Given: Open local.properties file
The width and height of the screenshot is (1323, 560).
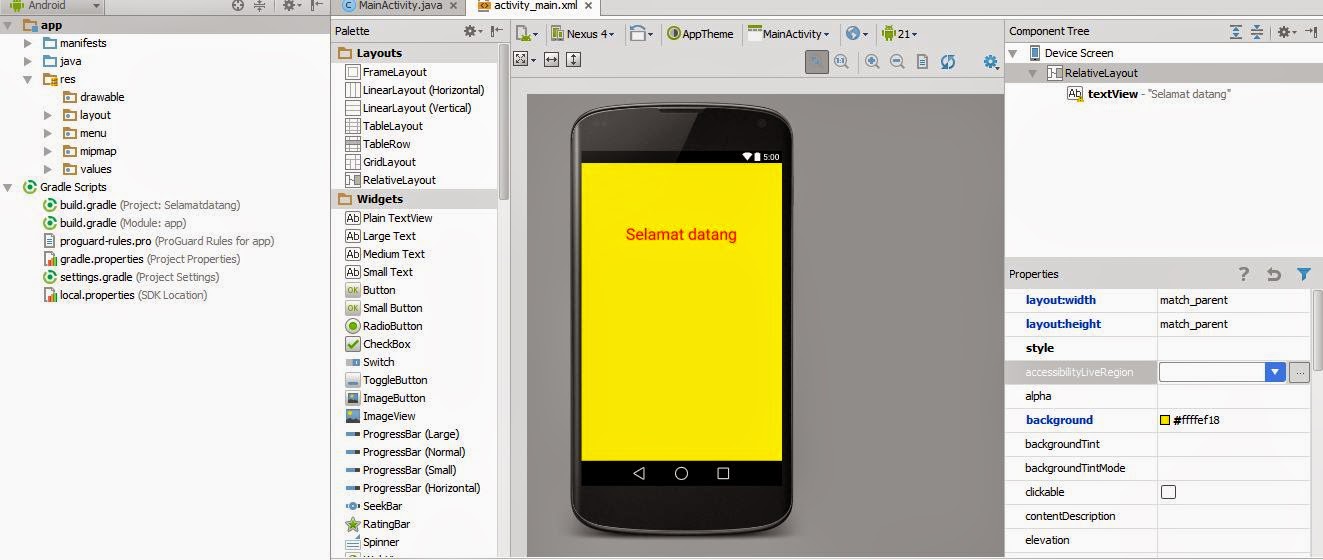Looking at the screenshot, I should (125, 295).
